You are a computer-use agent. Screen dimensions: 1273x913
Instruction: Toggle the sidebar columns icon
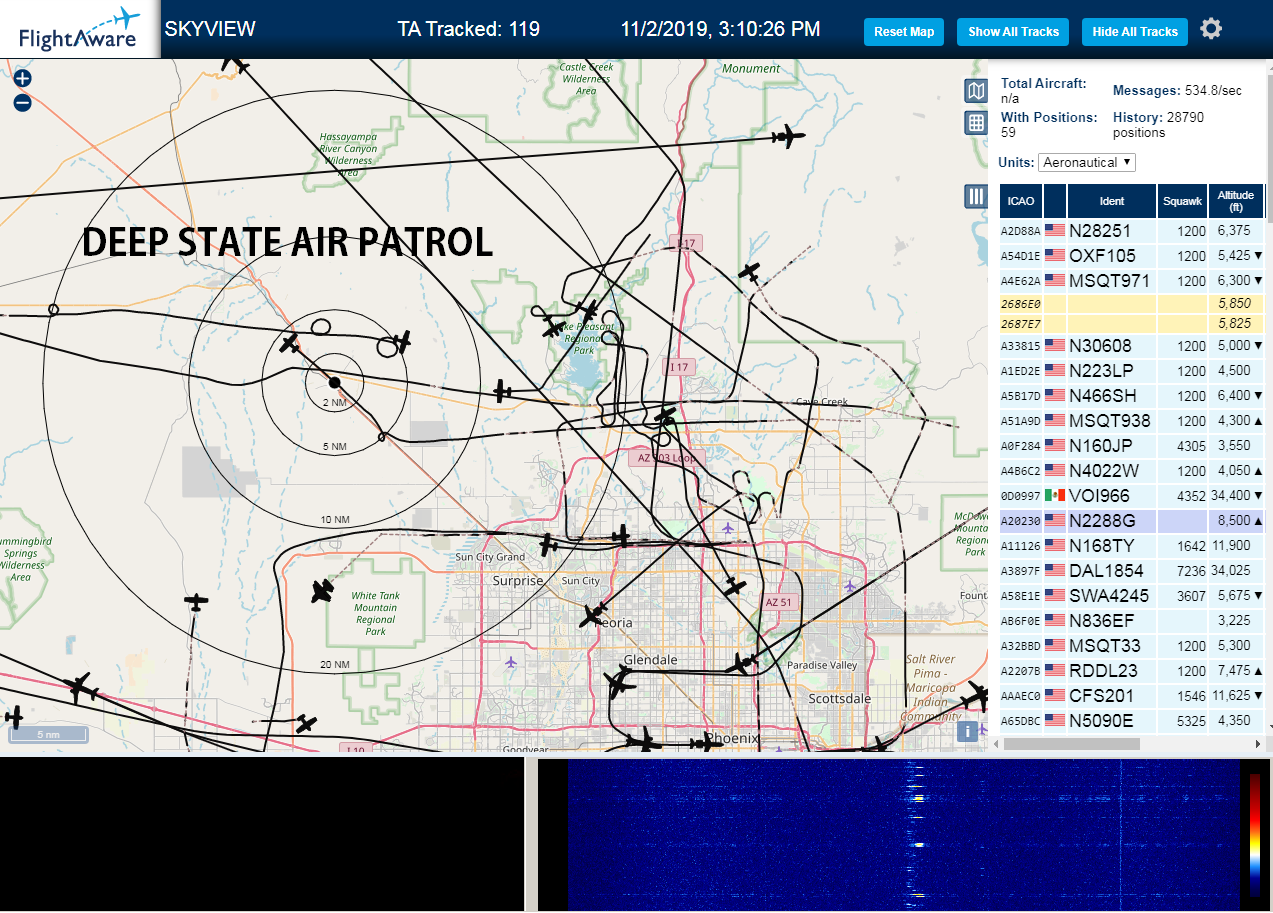click(x=976, y=196)
